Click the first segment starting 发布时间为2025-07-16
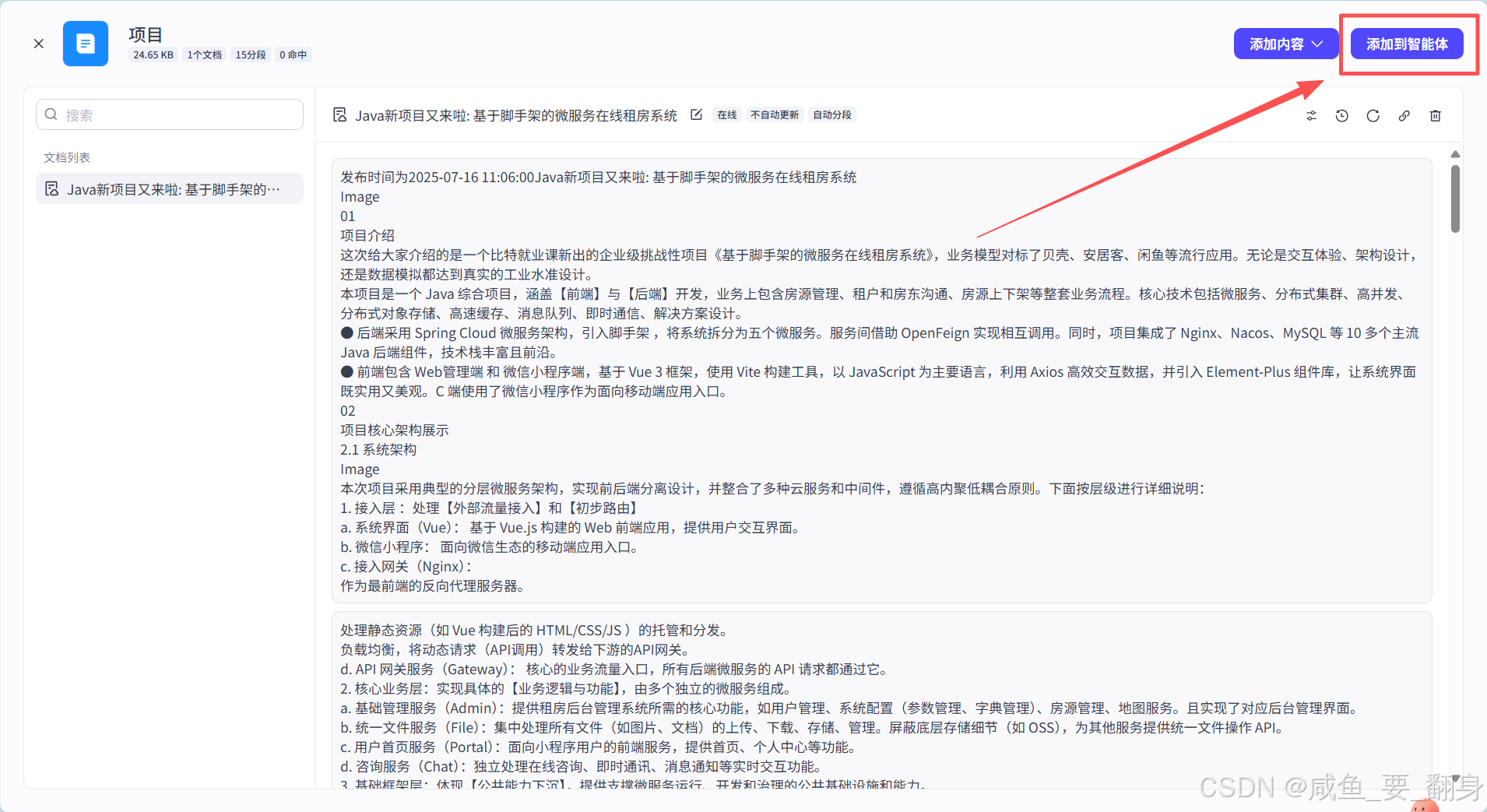This screenshot has width=1487, height=812. [x=881, y=381]
